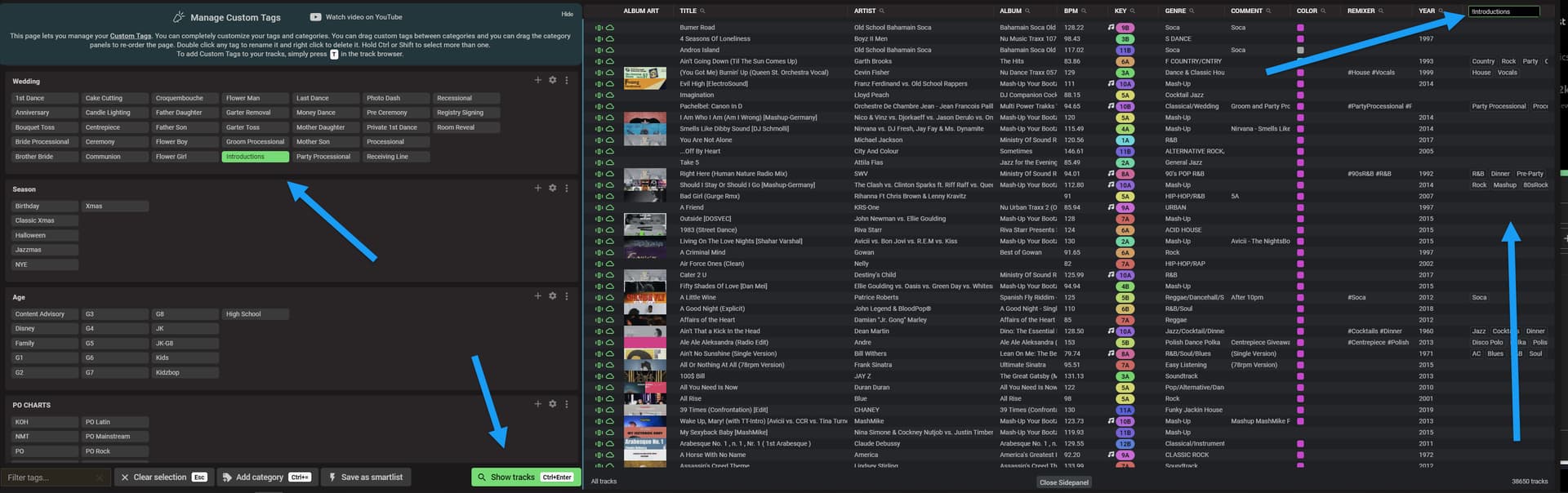Open three-dot menu for Wedding category

(x=567, y=80)
